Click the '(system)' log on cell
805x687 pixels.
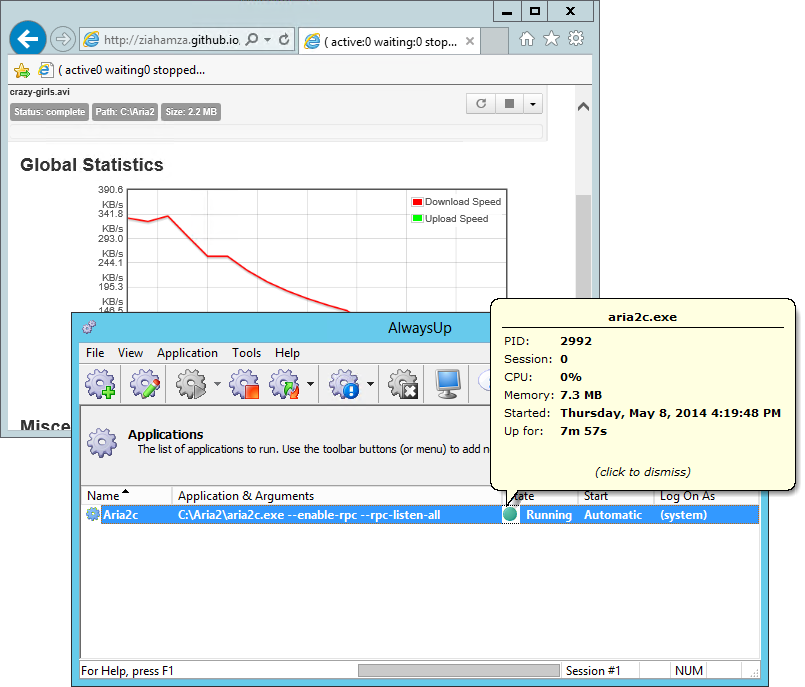click(683, 515)
